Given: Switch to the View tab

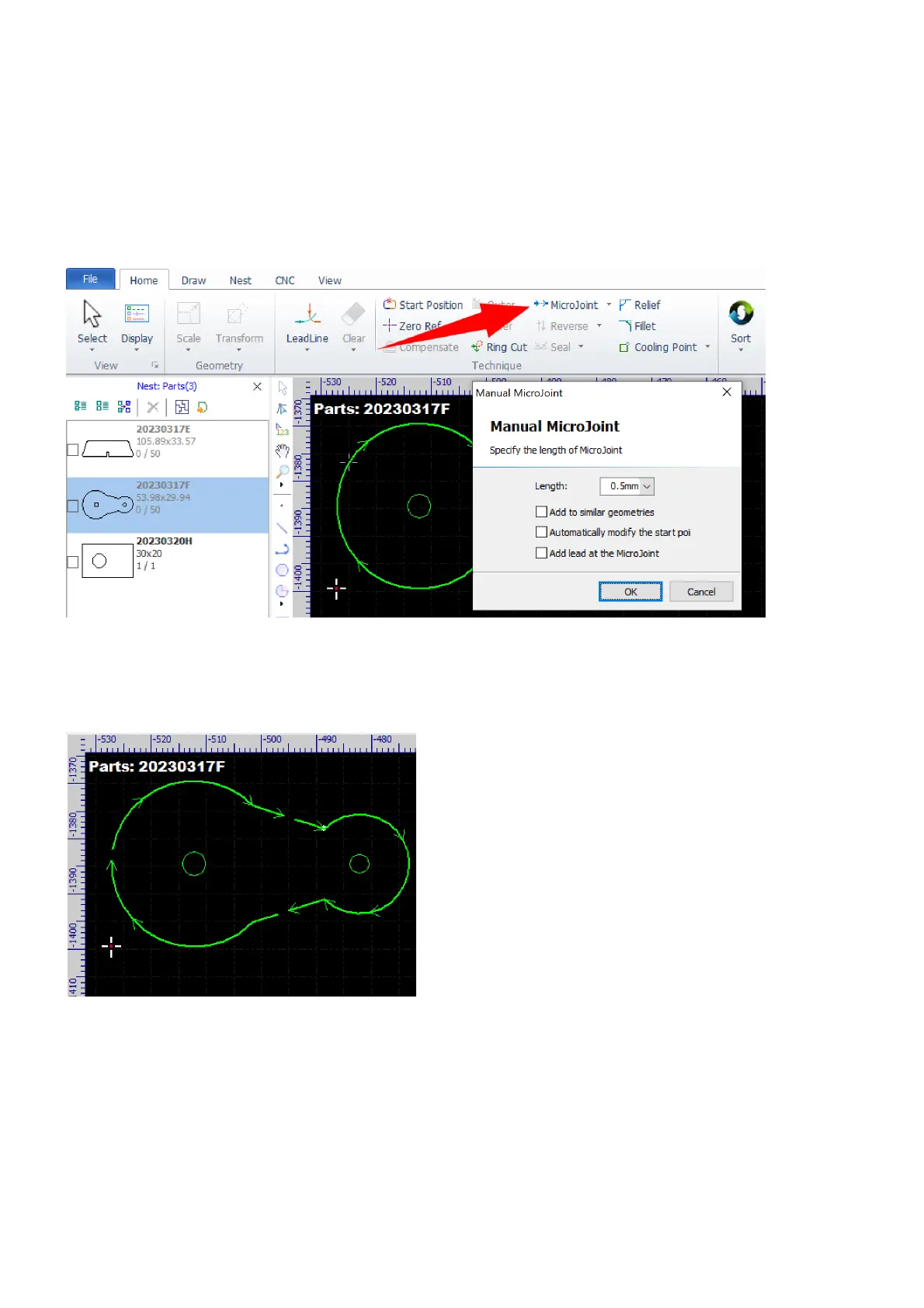Looking at the screenshot, I should (330, 280).
